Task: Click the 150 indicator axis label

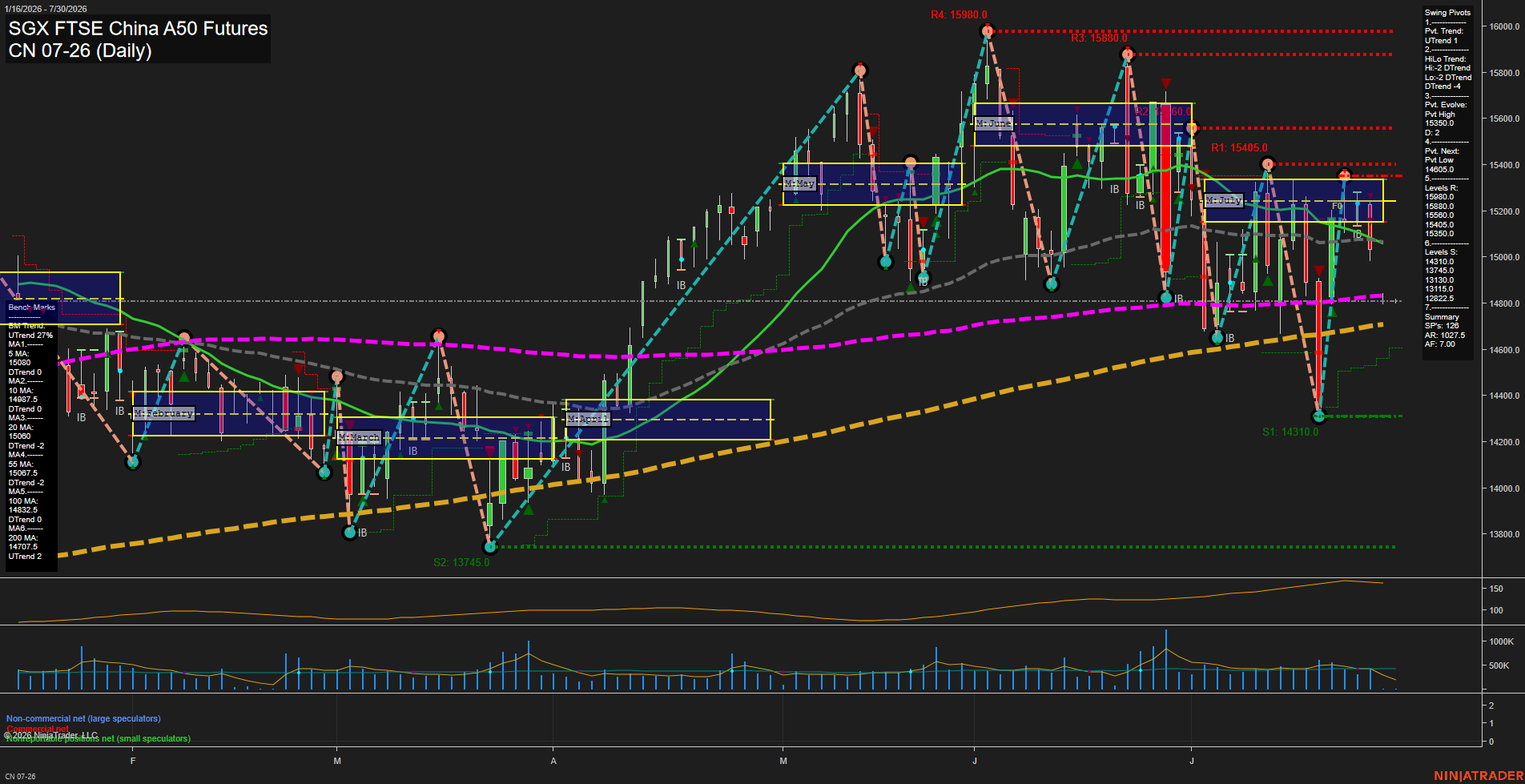Action: [1495, 589]
